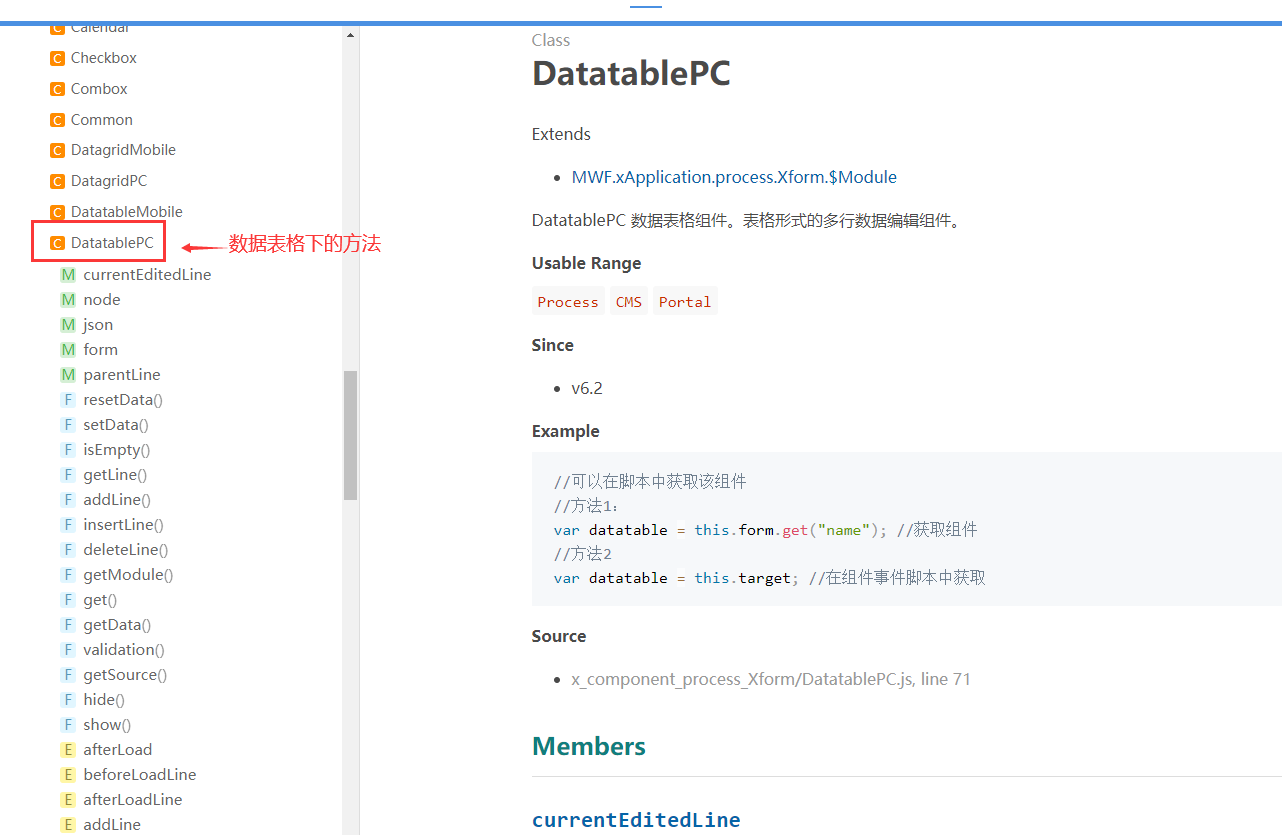Click the orange class icon beside Combox
This screenshot has width=1282, height=835.
coord(57,89)
